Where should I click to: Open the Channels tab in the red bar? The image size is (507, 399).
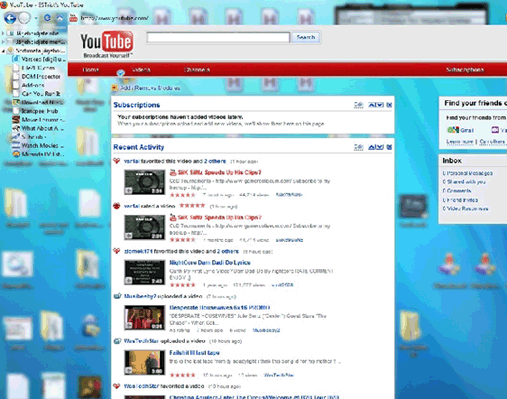197,70
